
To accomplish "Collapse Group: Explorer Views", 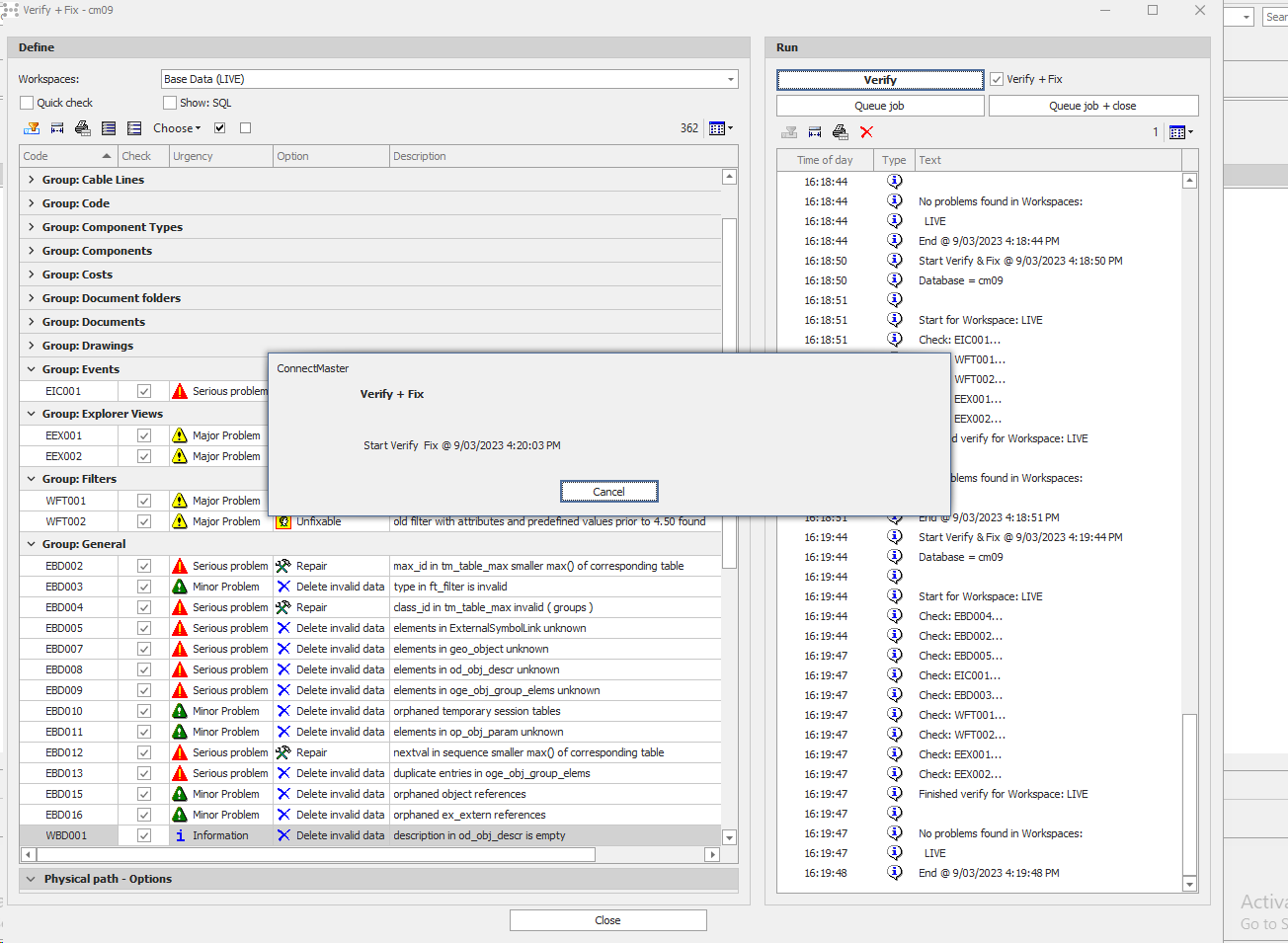I will point(32,414).
